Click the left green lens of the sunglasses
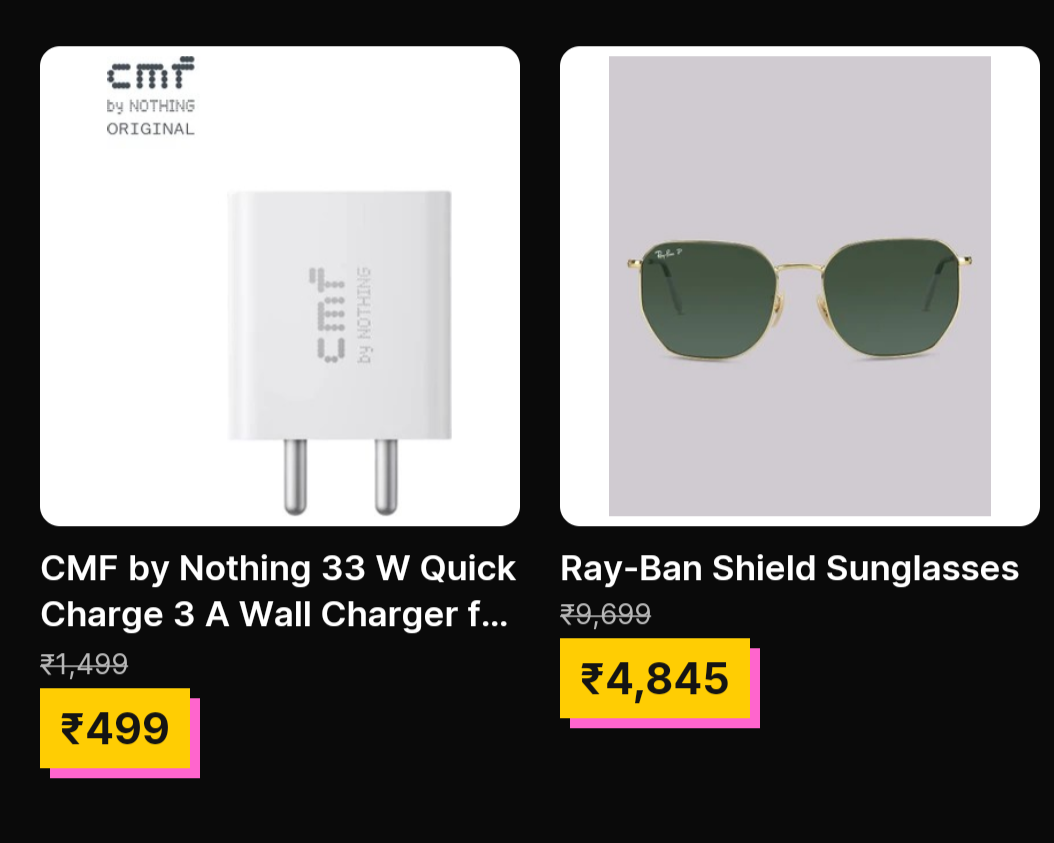The width and height of the screenshot is (1054, 843). tap(712, 297)
